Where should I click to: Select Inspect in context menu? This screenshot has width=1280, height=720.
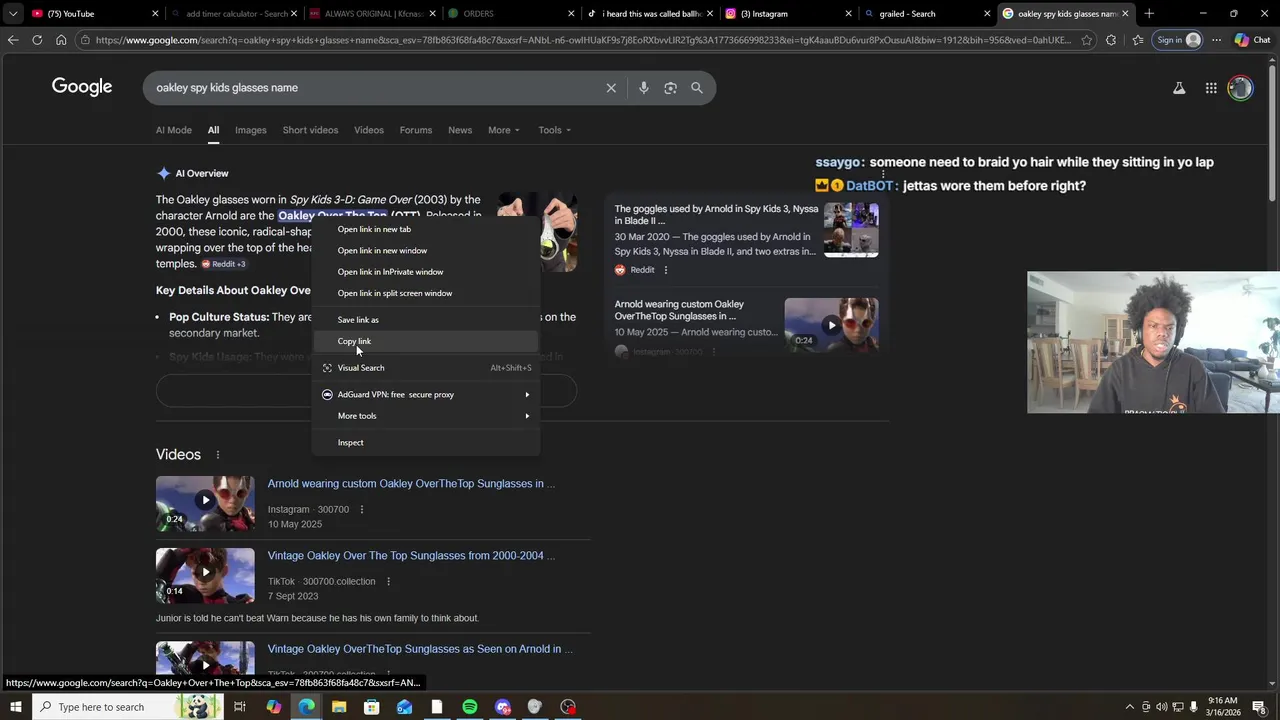pyautogui.click(x=426, y=442)
